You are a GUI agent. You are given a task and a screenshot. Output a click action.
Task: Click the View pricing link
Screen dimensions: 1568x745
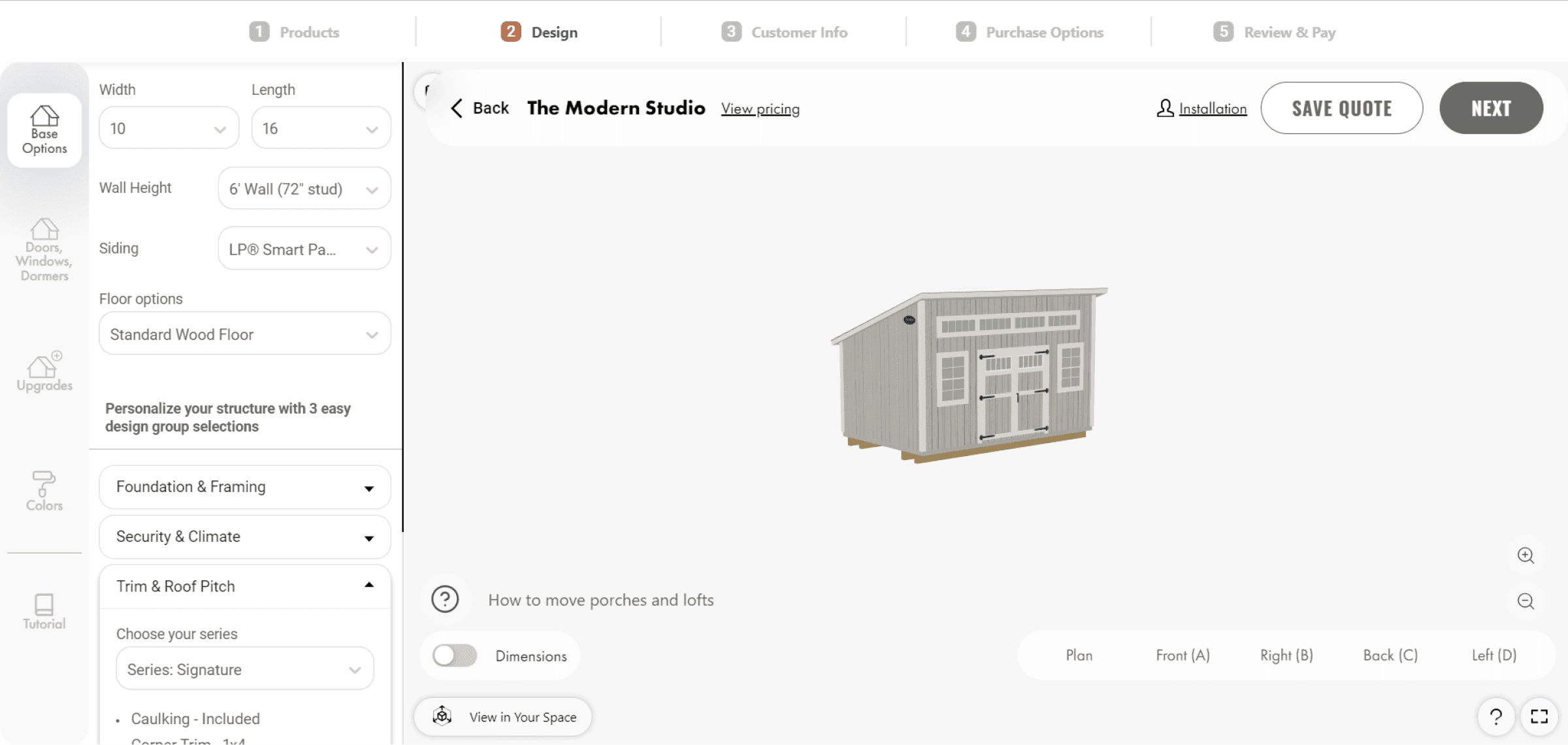coord(760,108)
